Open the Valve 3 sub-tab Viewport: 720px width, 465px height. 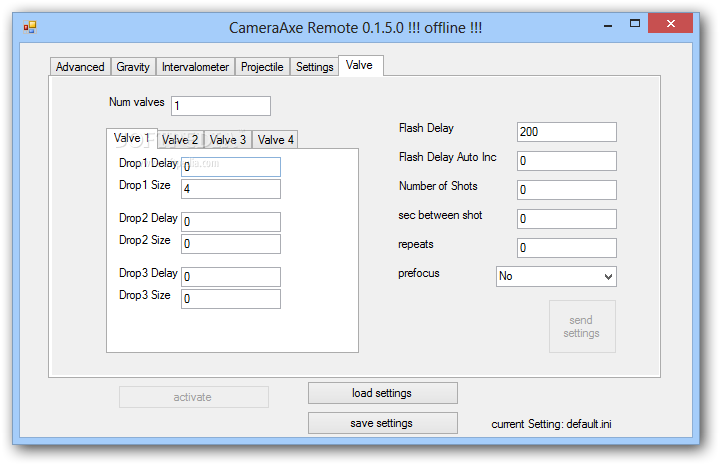(x=228, y=140)
